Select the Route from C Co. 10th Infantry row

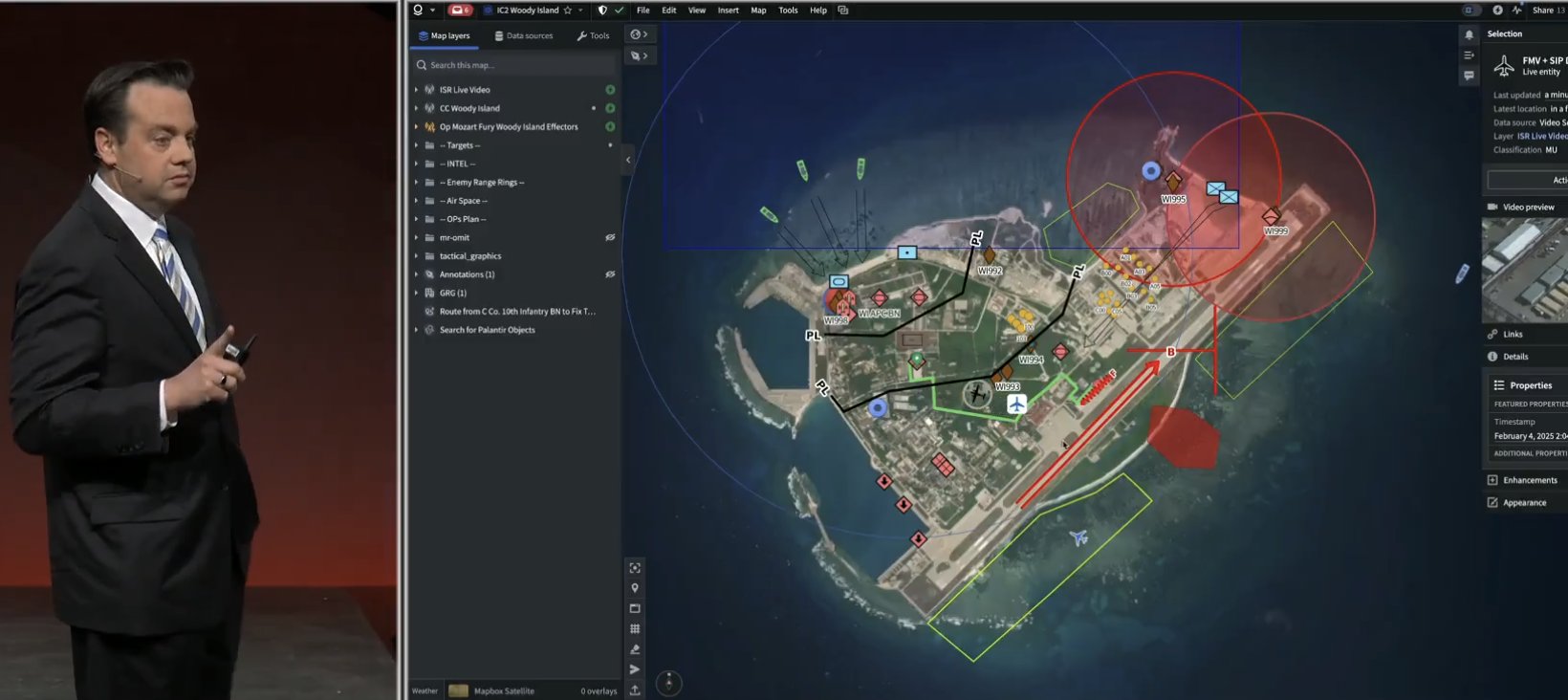point(516,312)
